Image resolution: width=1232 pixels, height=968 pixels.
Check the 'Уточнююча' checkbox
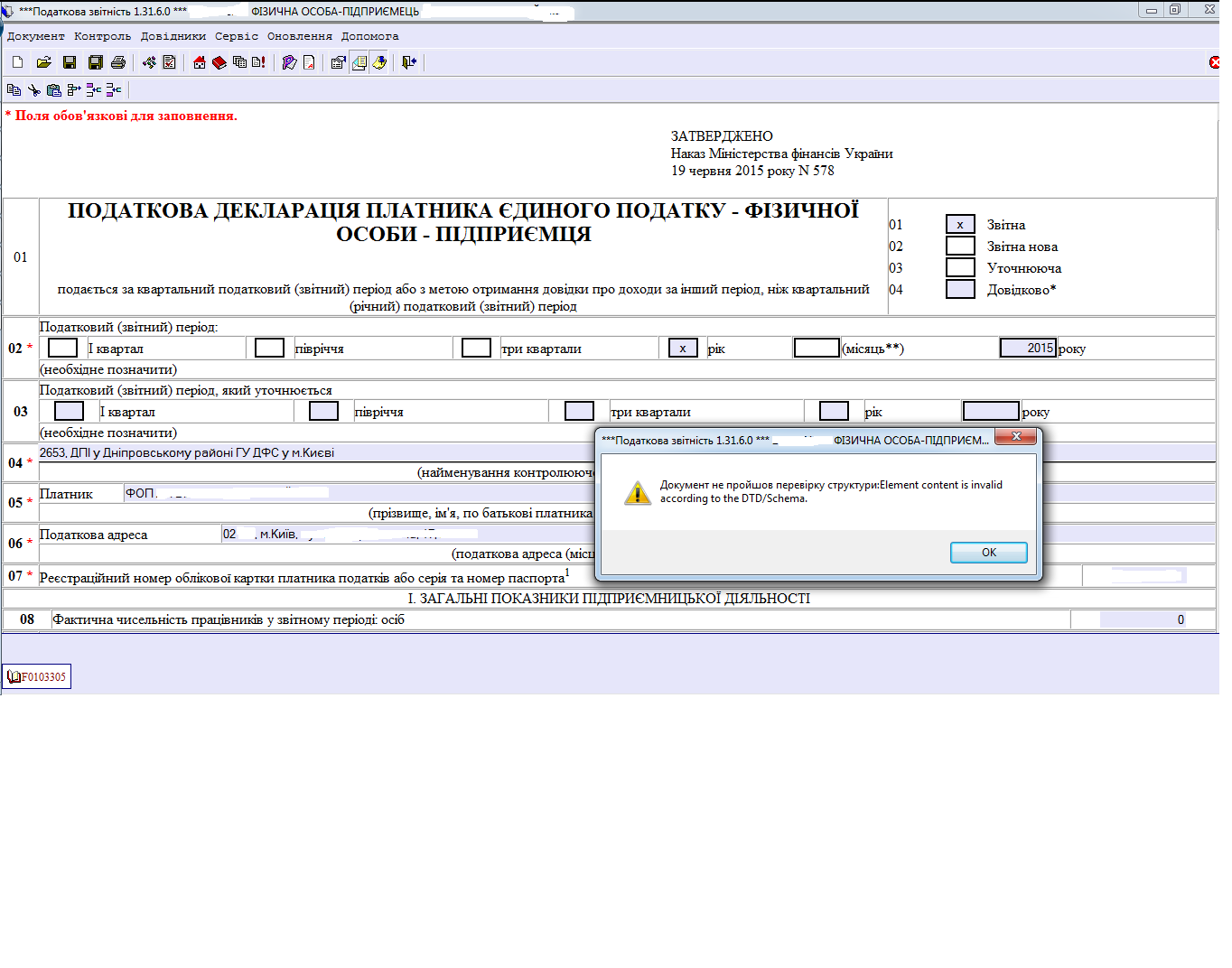(x=960, y=268)
